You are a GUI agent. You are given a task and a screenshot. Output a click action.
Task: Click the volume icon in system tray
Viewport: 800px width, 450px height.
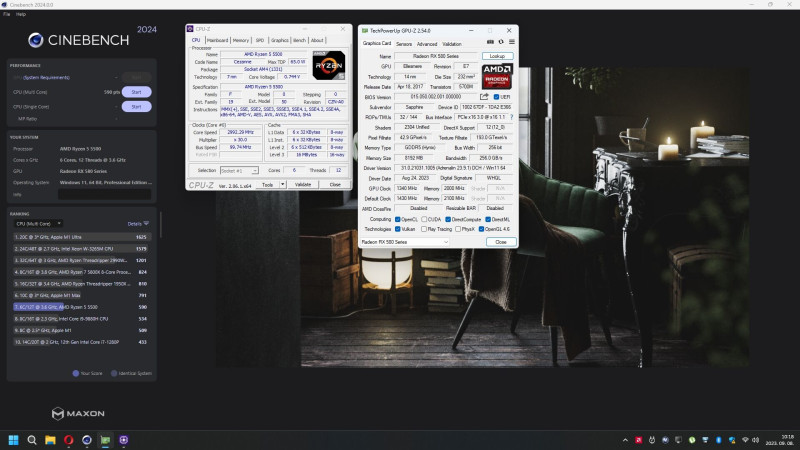(756, 440)
